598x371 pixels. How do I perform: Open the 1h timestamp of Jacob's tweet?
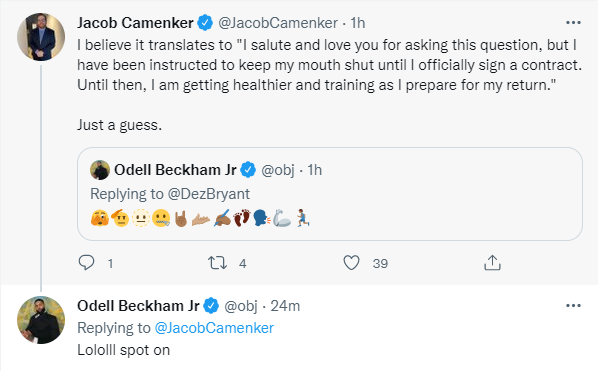point(358,23)
